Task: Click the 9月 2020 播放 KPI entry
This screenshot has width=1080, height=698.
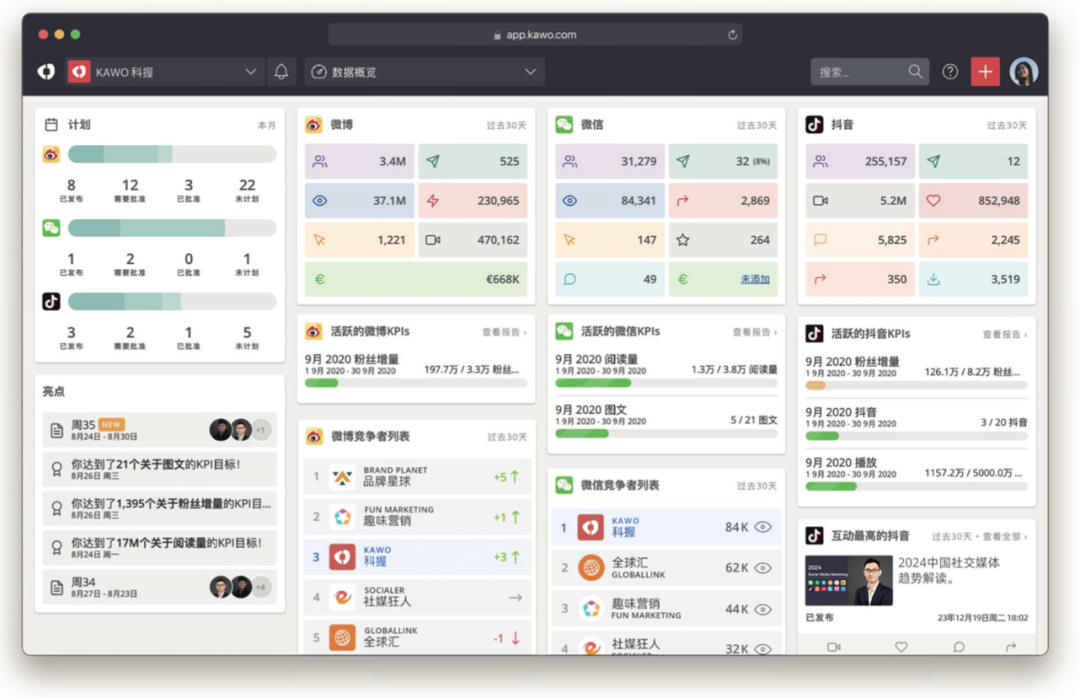Action: point(916,473)
